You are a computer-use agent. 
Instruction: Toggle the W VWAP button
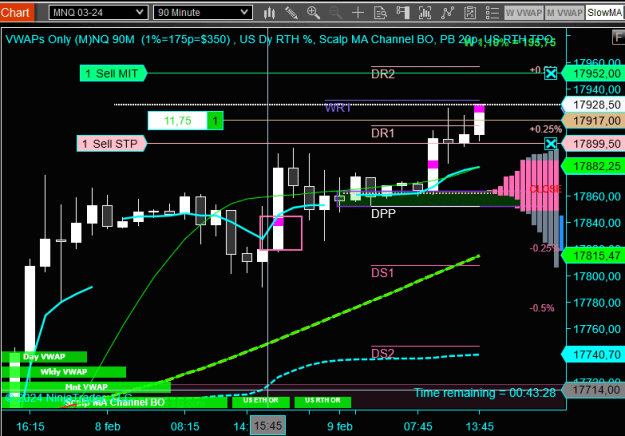(x=523, y=13)
